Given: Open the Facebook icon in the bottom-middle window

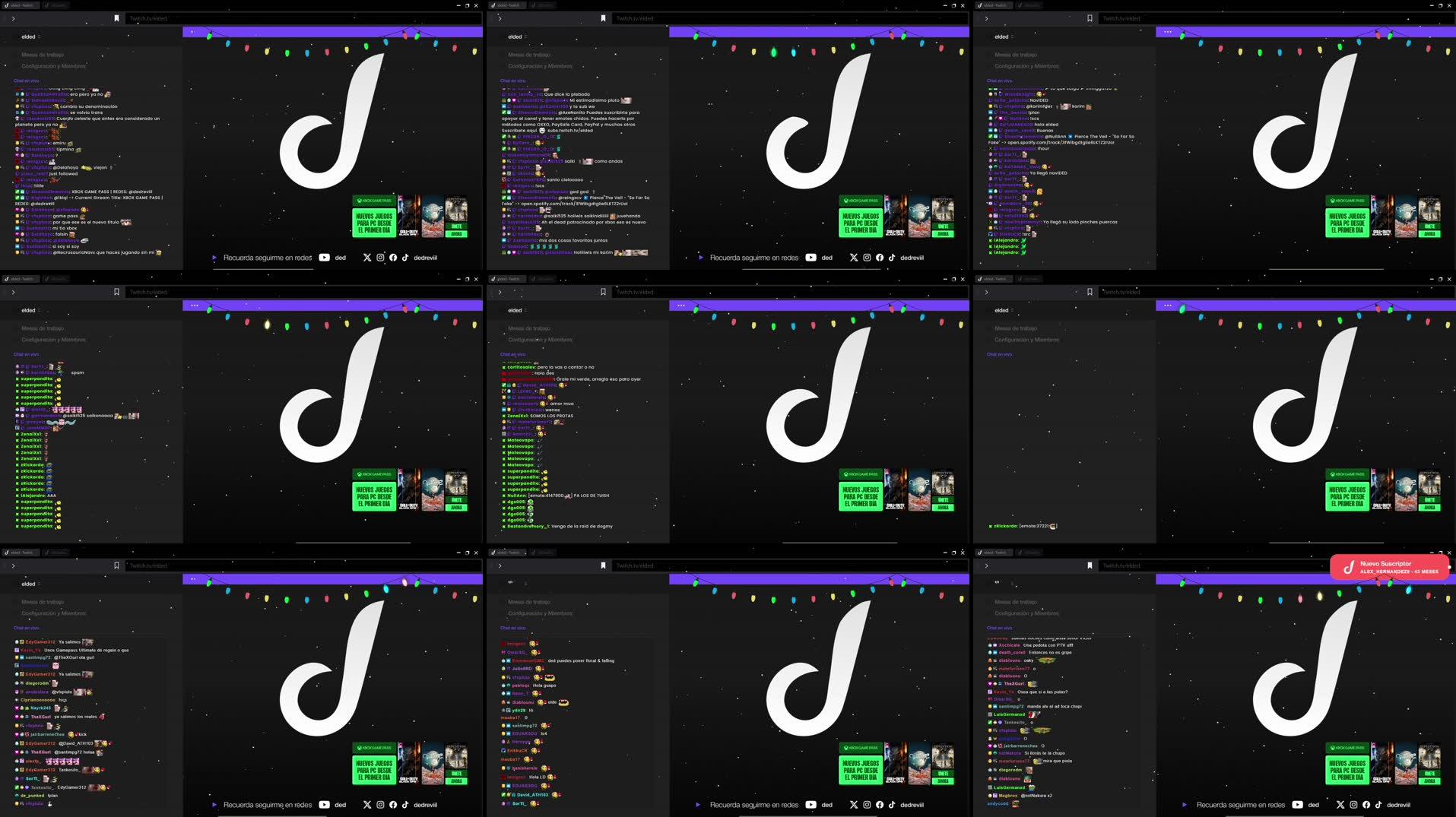Looking at the screenshot, I should point(880,805).
